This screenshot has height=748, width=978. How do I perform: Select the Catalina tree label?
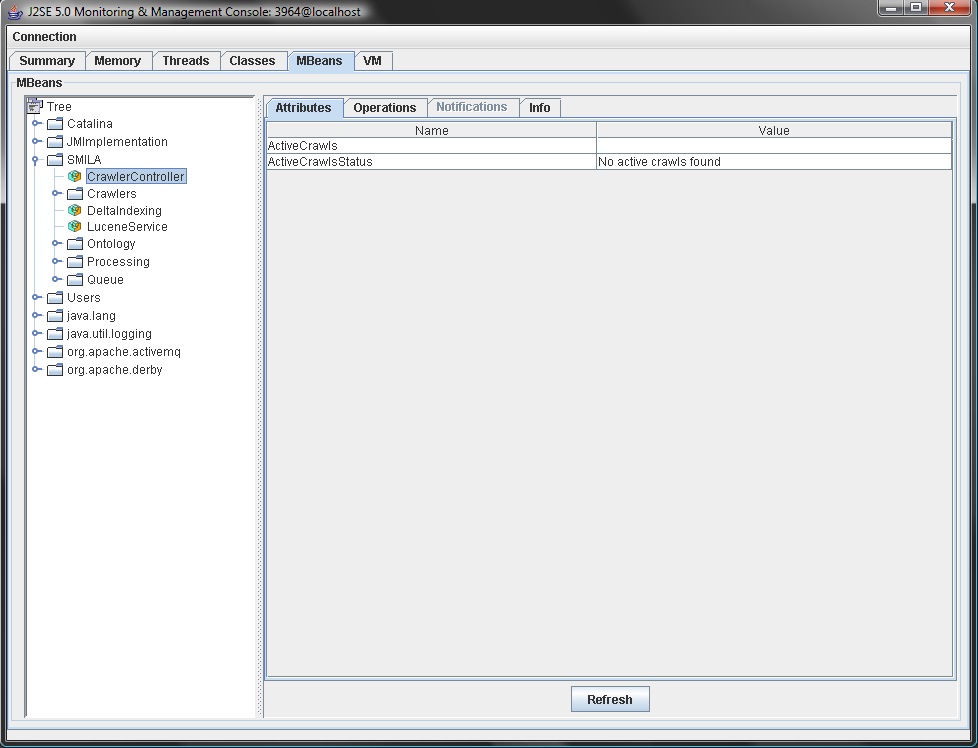(x=90, y=124)
